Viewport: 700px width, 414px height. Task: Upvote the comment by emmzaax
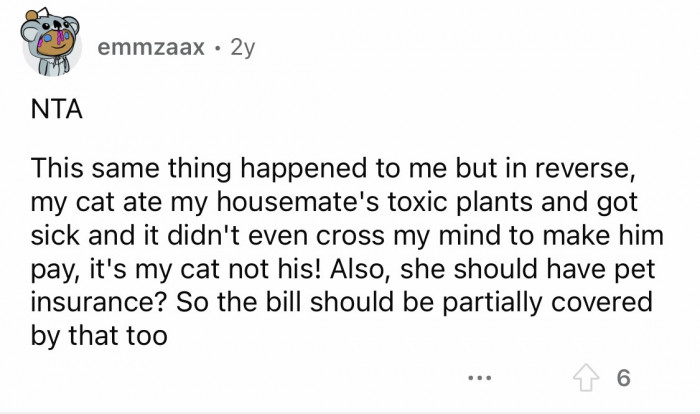tap(583, 379)
